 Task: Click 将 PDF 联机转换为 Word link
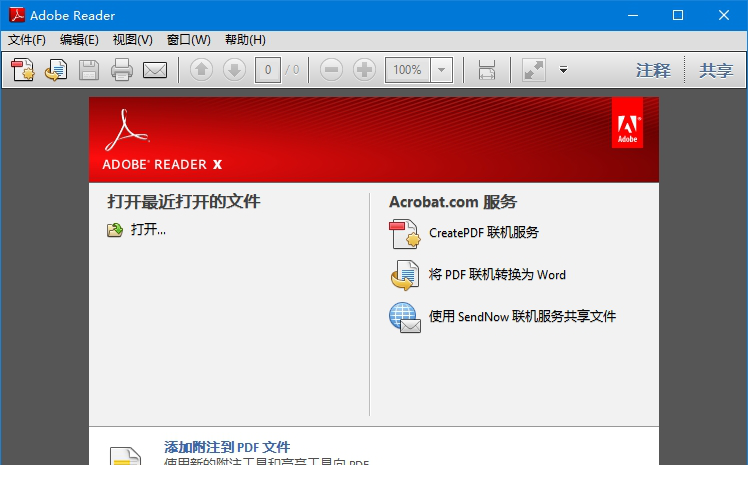coord(497,275)
